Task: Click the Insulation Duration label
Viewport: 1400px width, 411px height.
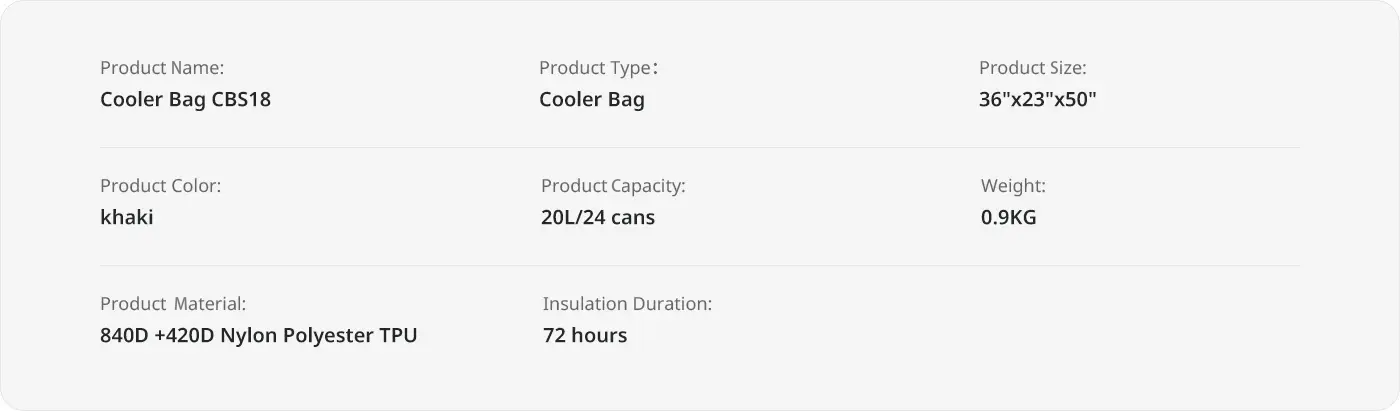Action: tap(627, 304)
